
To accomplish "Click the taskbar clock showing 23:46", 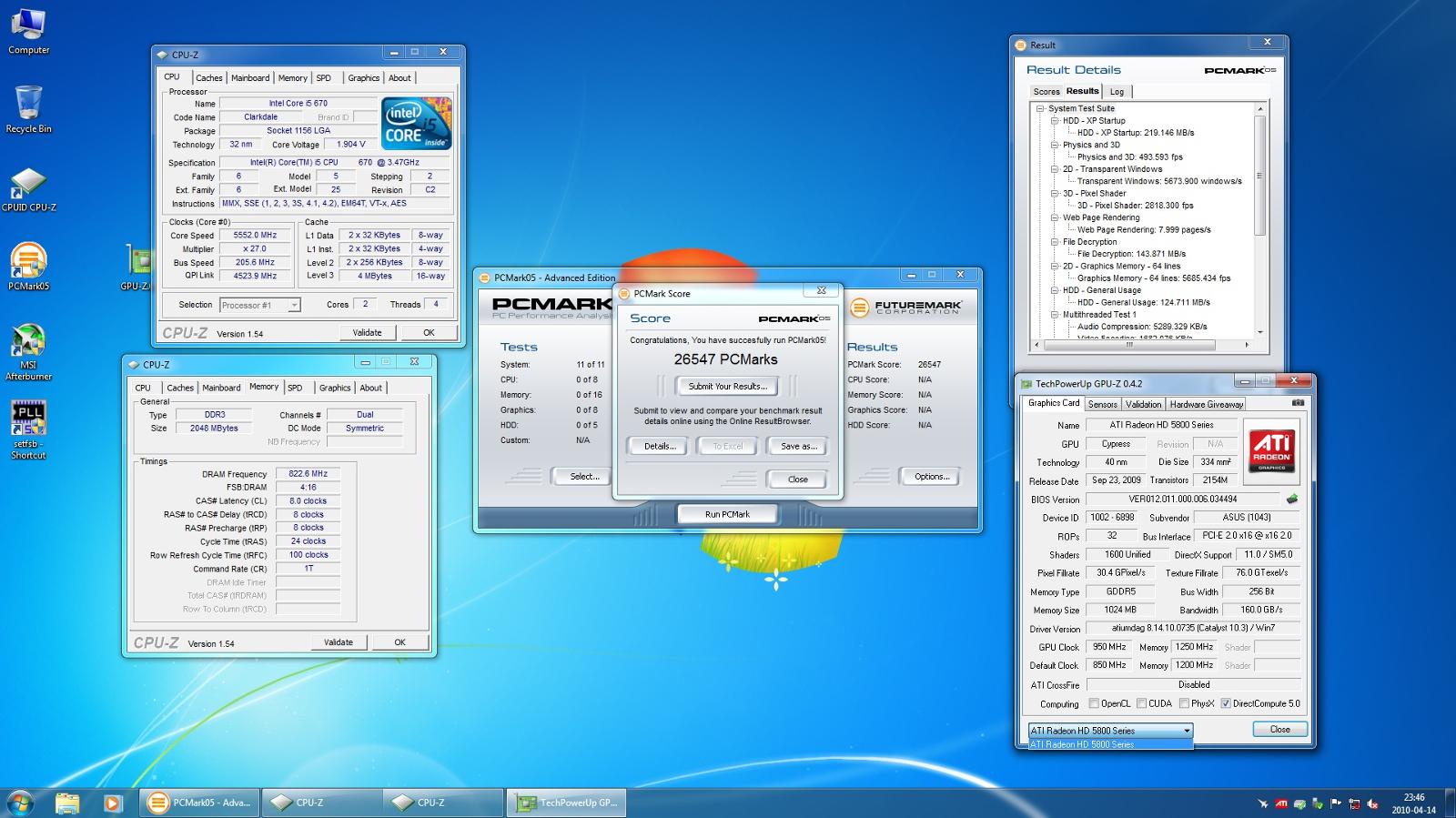I will [x=1413, y=803].
